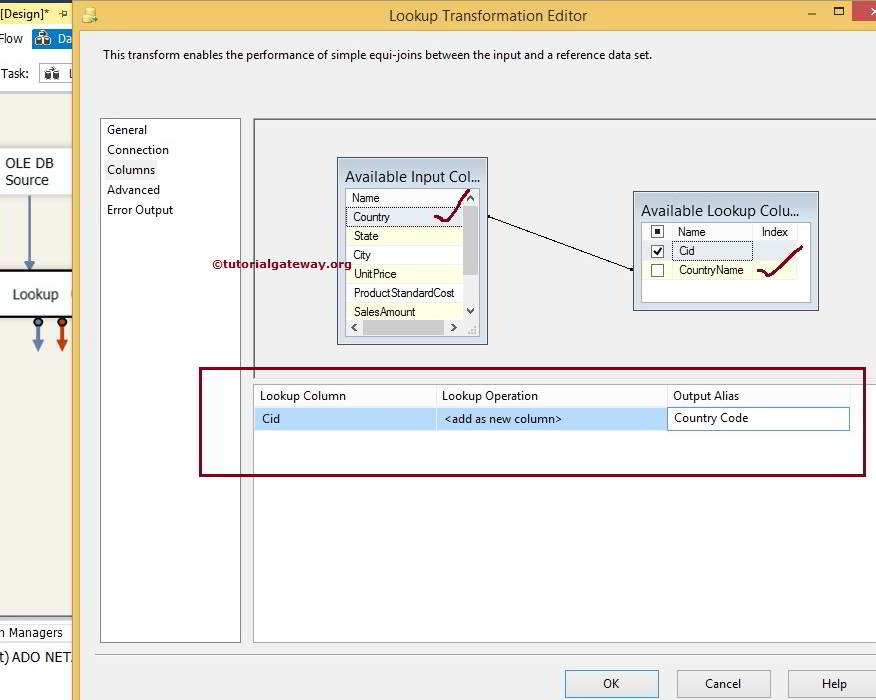Toggle the select-all checkbox beside Name header
This screenshot has height=700, width=876.
[658, 231]
